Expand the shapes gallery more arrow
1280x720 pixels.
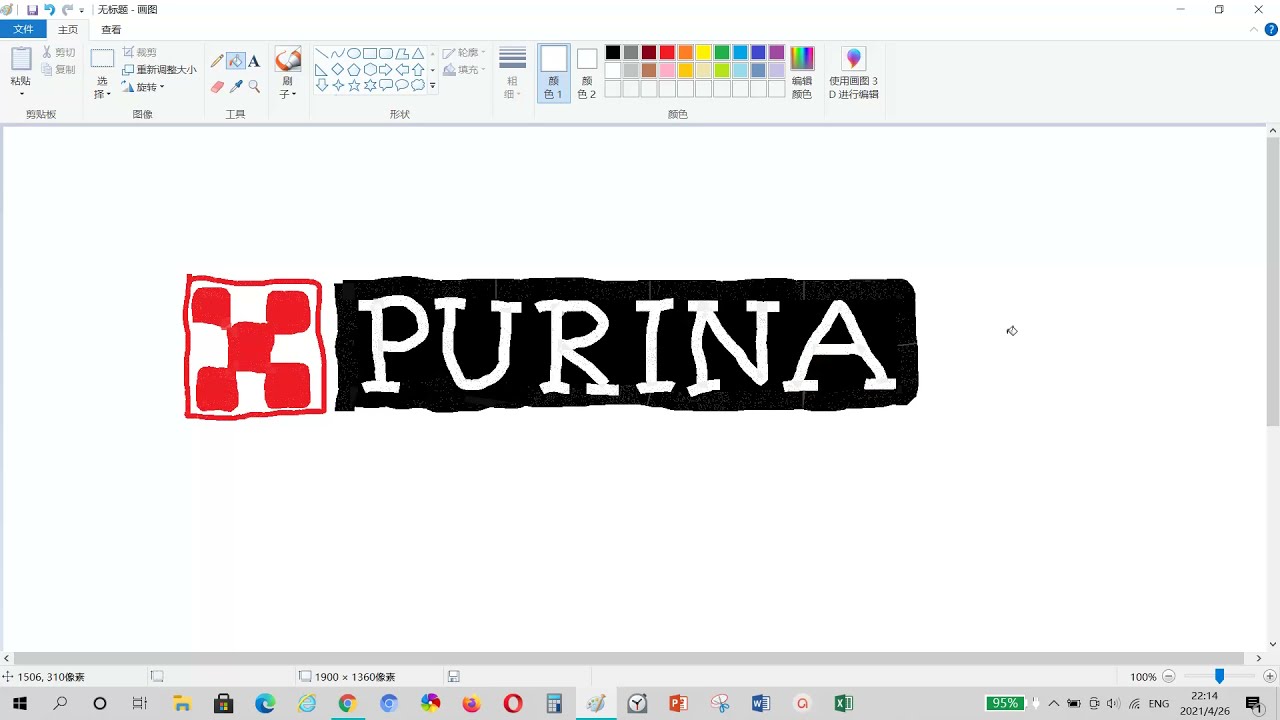[433, 86]
